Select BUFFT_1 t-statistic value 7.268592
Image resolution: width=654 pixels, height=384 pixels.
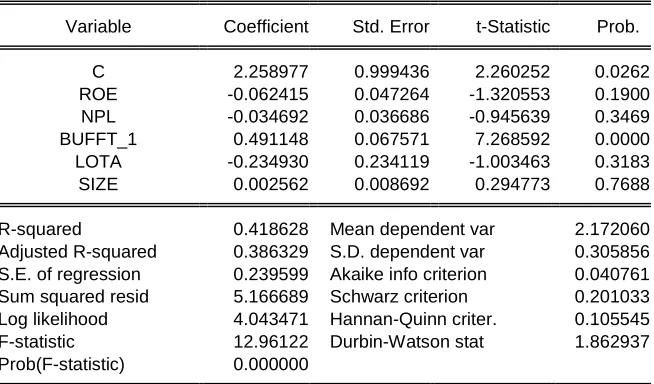point(513,139)
